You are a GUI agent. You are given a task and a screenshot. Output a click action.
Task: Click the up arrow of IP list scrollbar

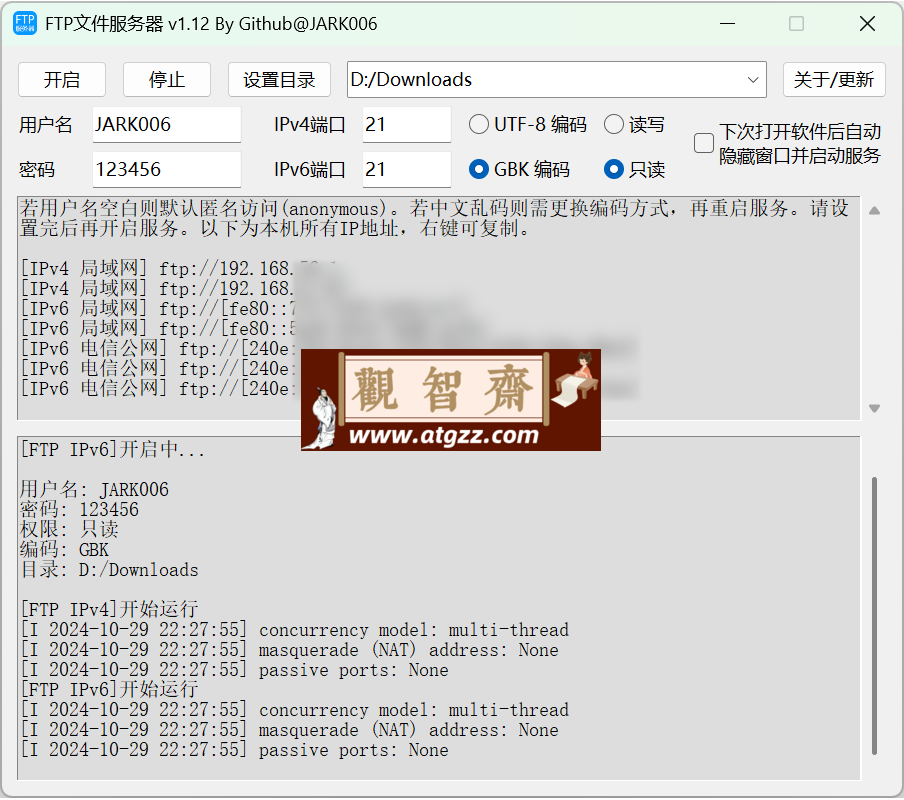(874, 210)
